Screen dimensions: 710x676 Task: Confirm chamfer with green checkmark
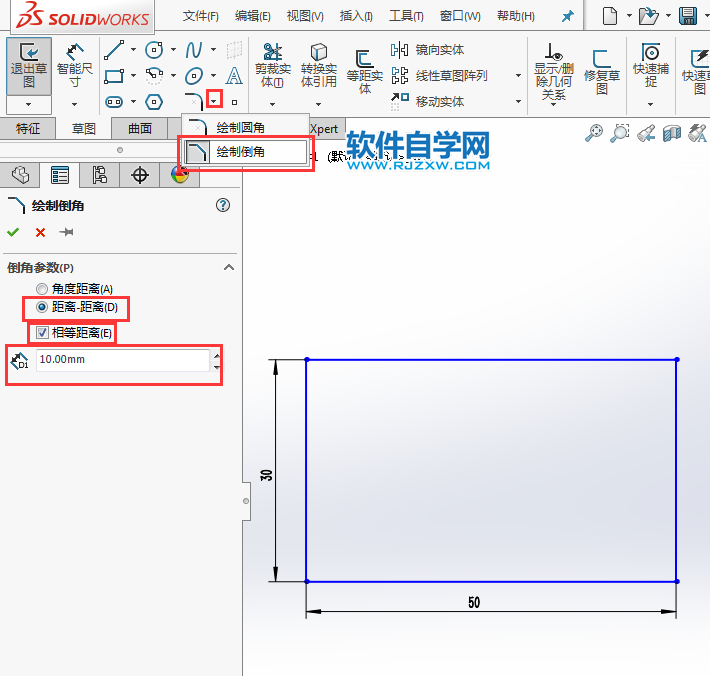point(13,232)
